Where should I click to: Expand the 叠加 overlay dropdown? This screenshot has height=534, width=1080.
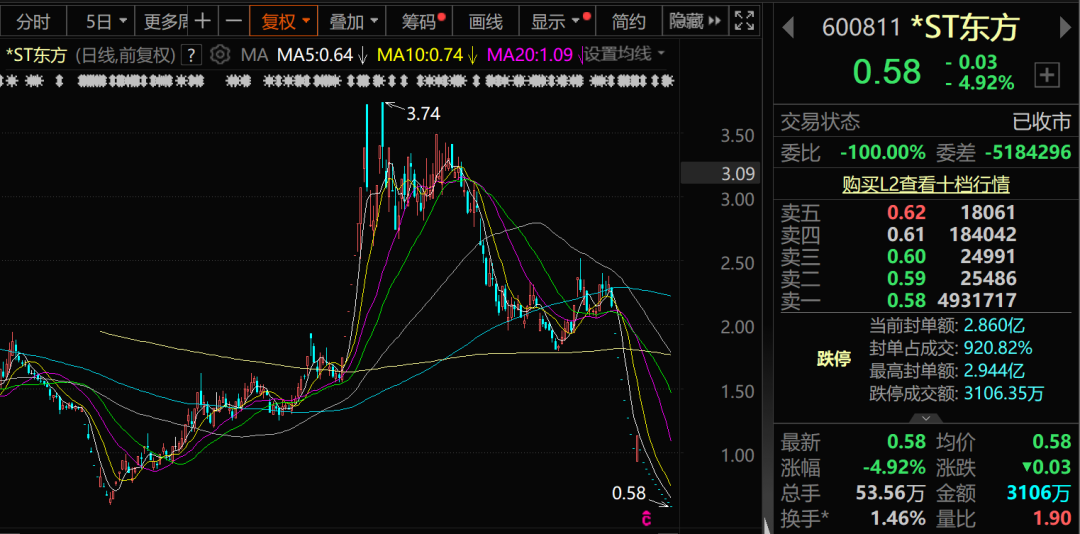tap(355, 21)
